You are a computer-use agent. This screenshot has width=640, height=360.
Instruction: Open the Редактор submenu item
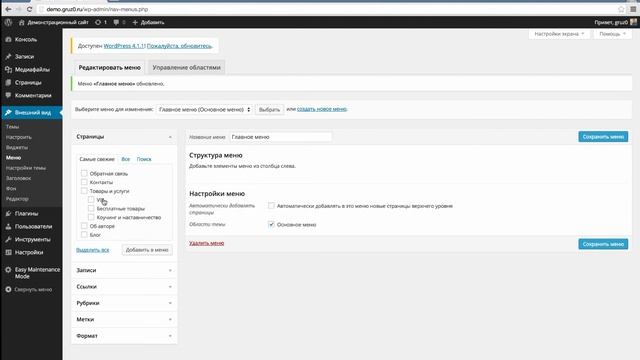click(17, 199)
